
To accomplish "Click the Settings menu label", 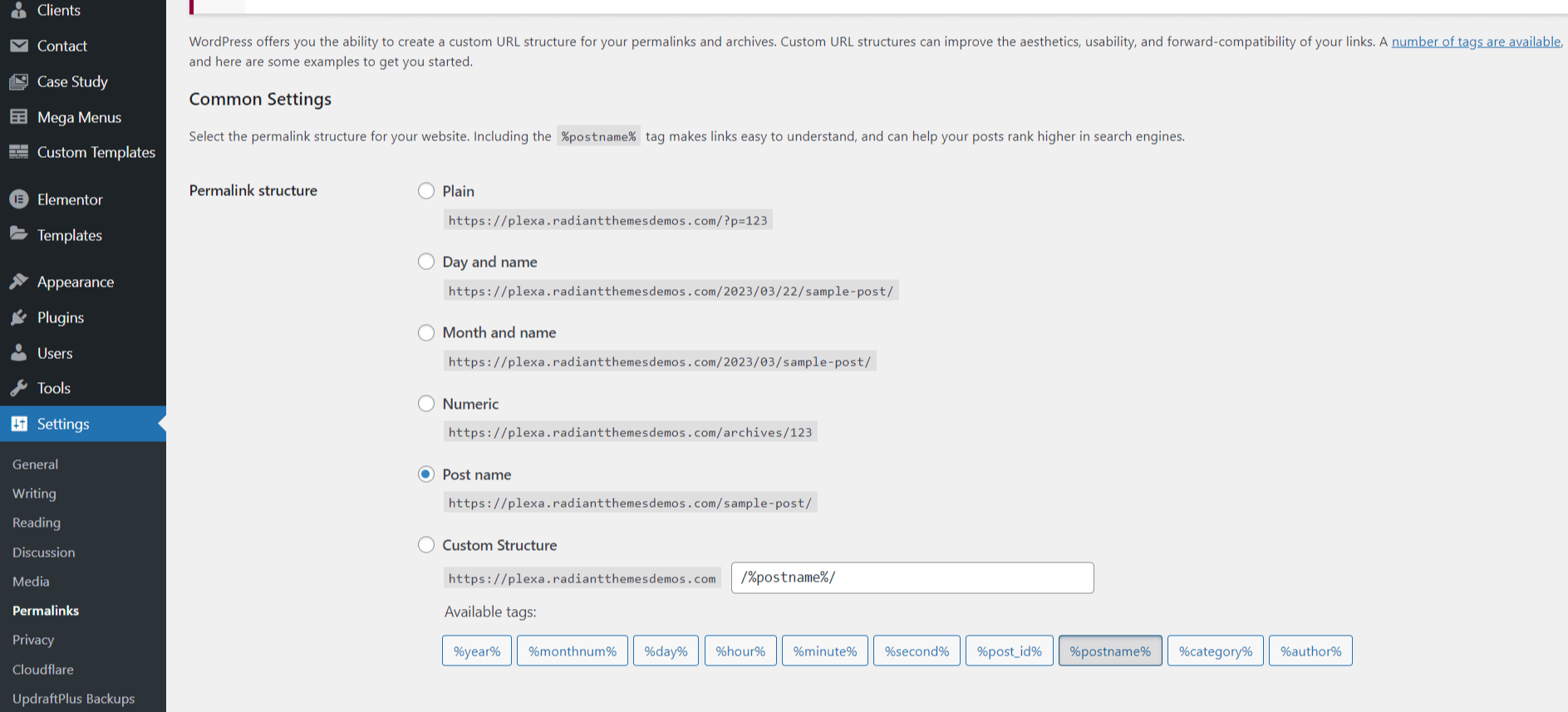I will [63, 424].
